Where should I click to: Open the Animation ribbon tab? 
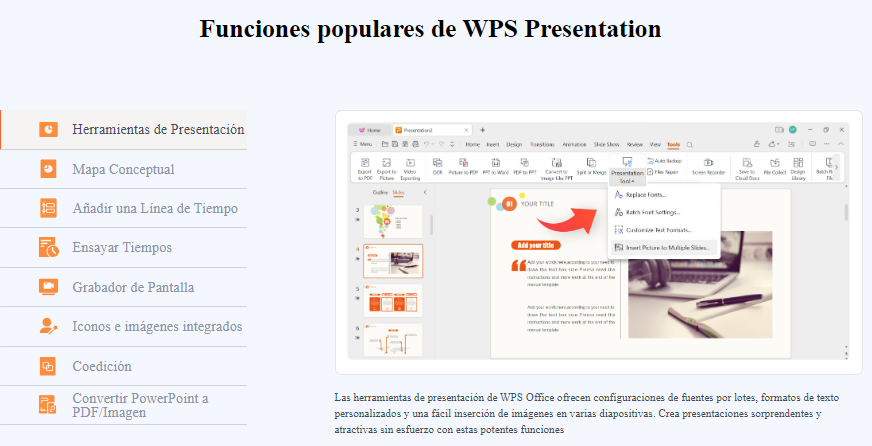pos(574,145)
